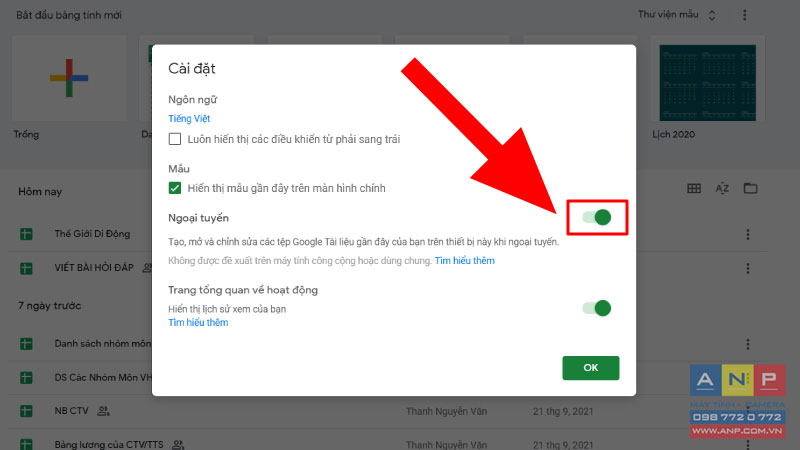Open the Bảng lương của CTV/TTS file
The width and height of the screenshot is (800, 450).
[109, 444]
